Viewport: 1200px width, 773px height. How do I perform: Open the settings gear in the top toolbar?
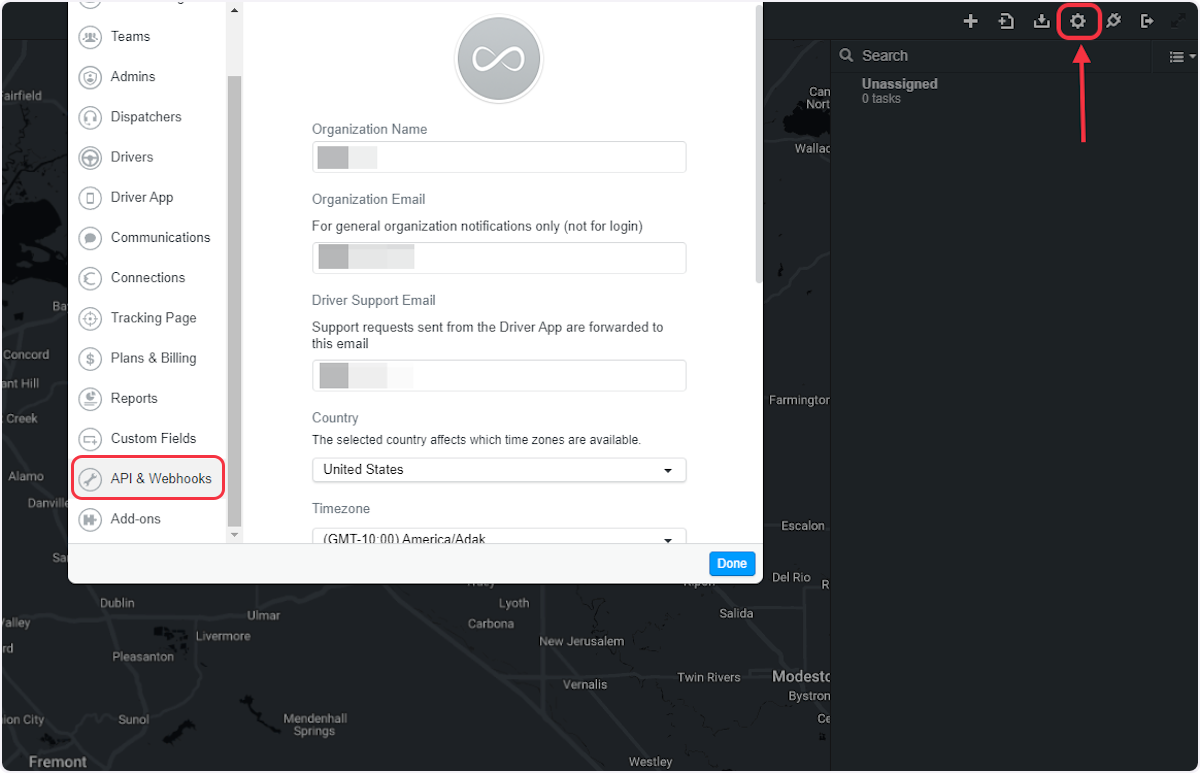point(1078,20)
